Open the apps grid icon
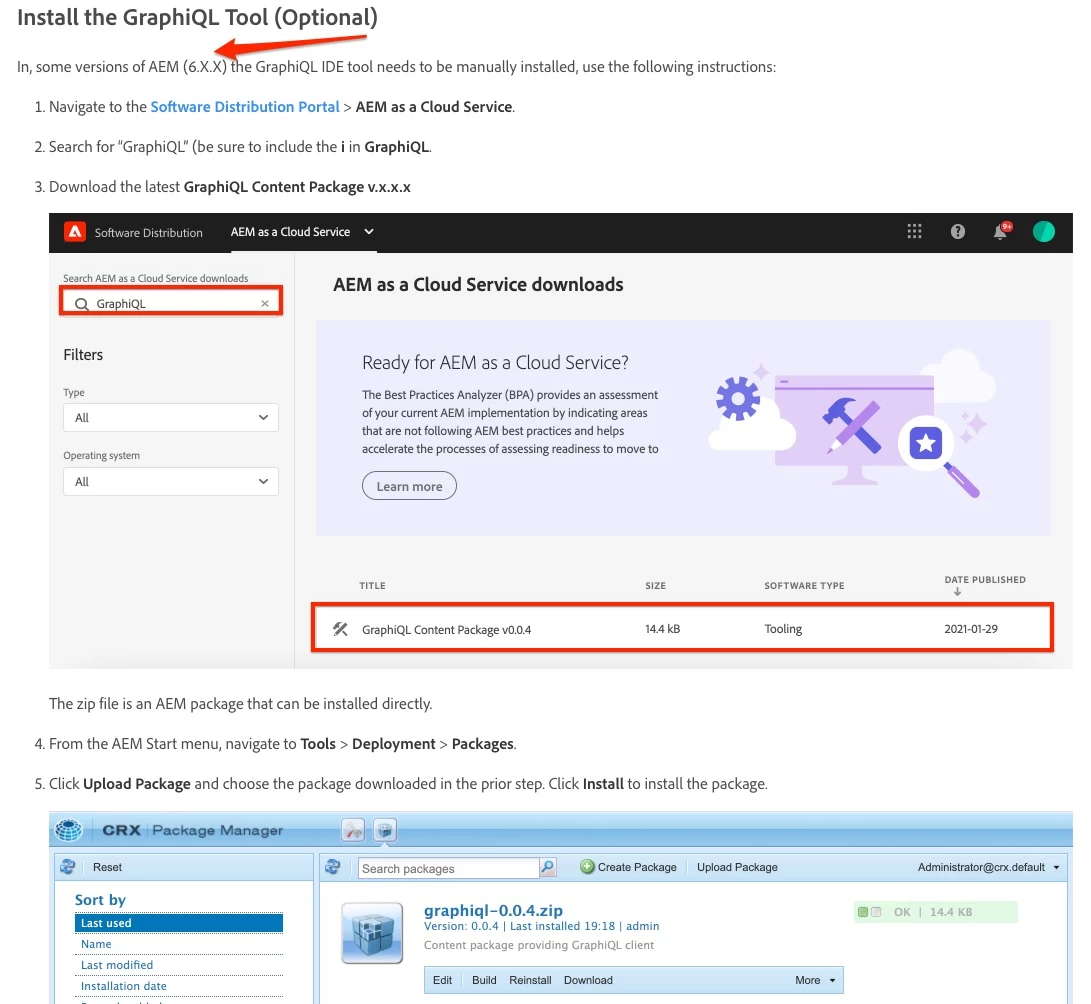Viewport: 1091px width, 1004px height. tap(914, 232)
